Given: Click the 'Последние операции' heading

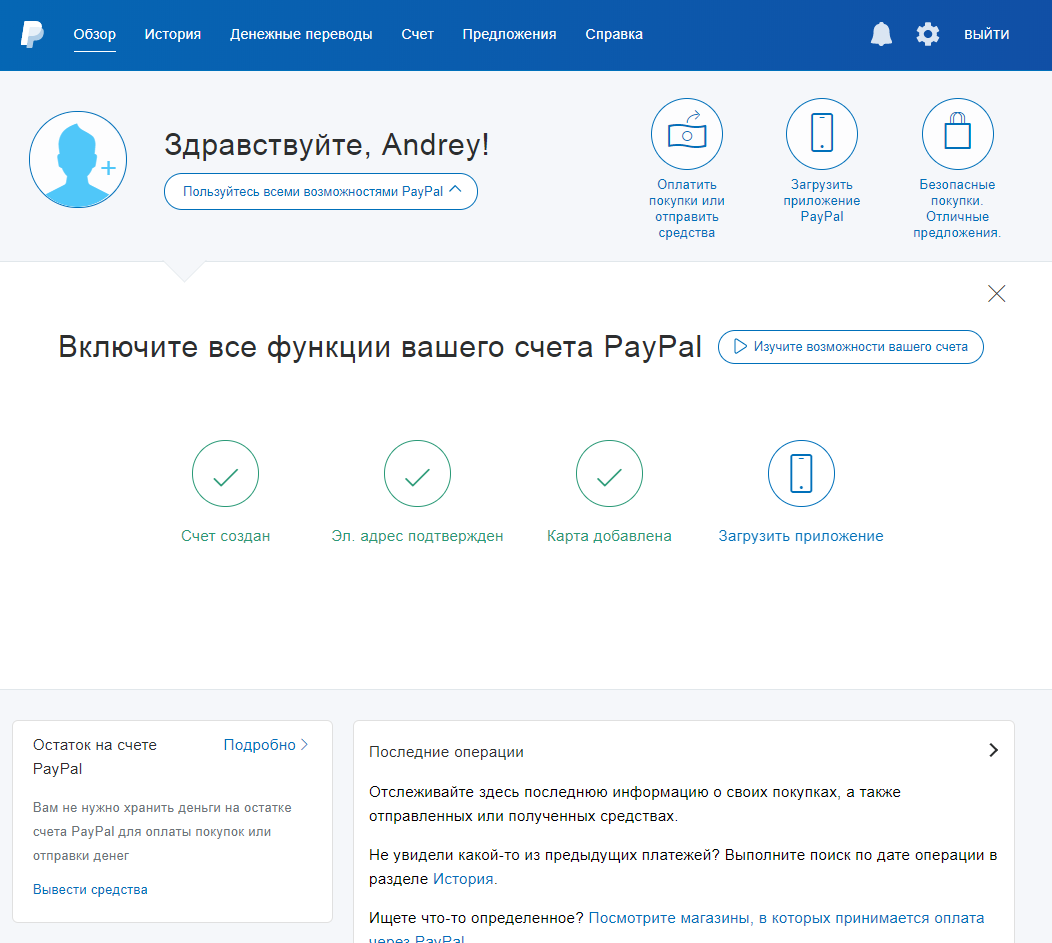Looking at the screenshot, I should pos(446,752).
